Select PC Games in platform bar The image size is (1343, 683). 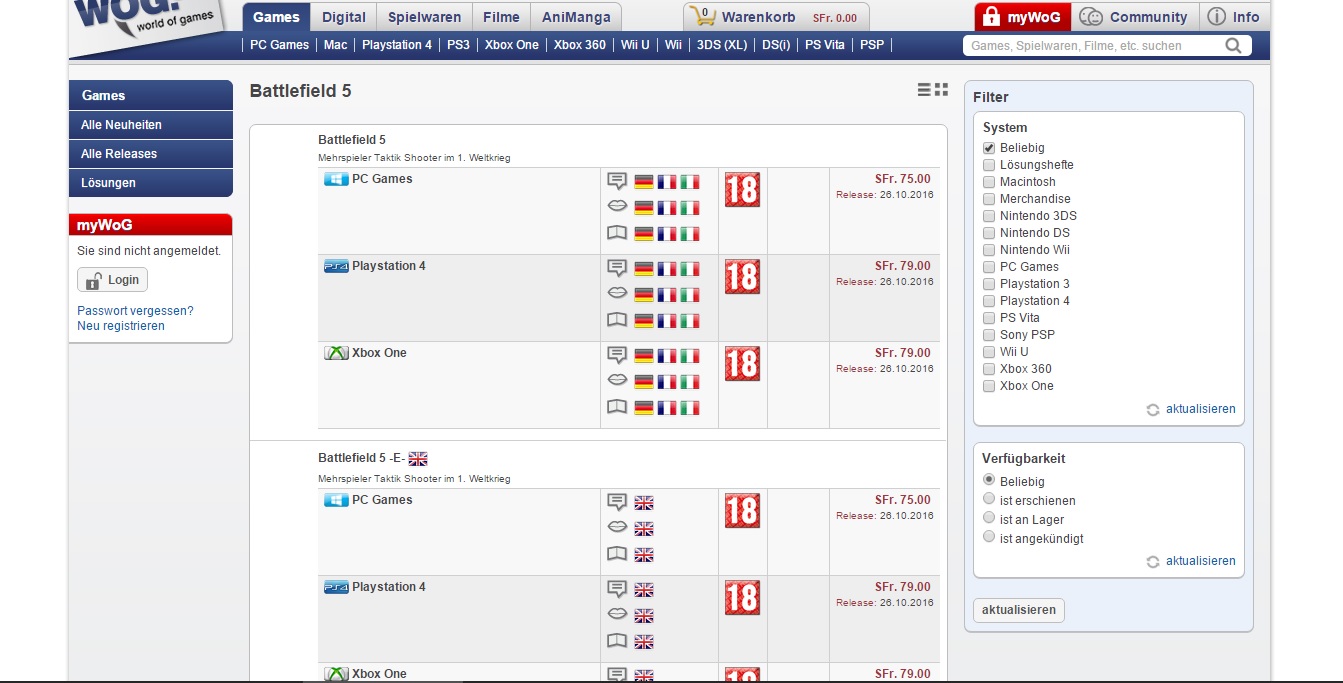tap(279, 45)
